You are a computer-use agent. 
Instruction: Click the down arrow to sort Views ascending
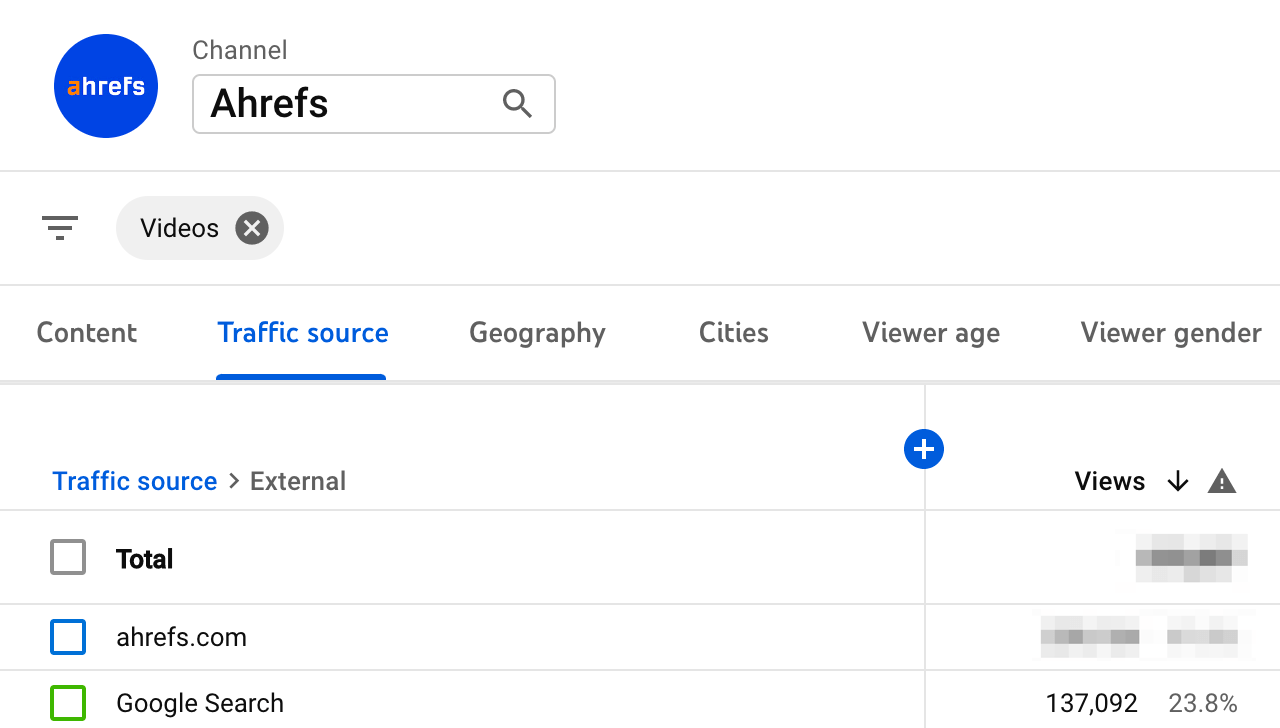[x=1178, y=481]
